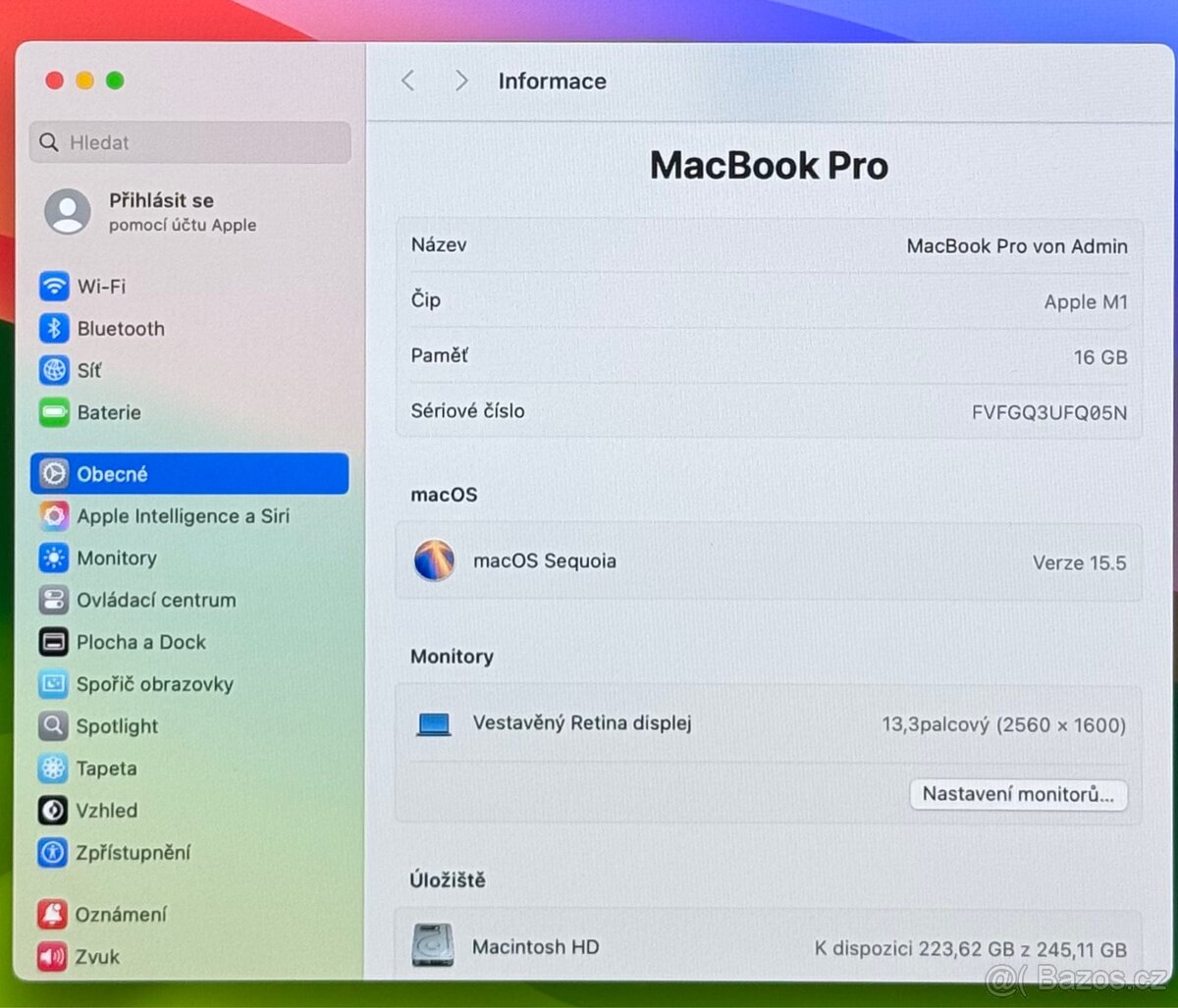This screenshot has width=1178, height=1008.
Task: Open Baterie settings
Action: coord(108,412)
